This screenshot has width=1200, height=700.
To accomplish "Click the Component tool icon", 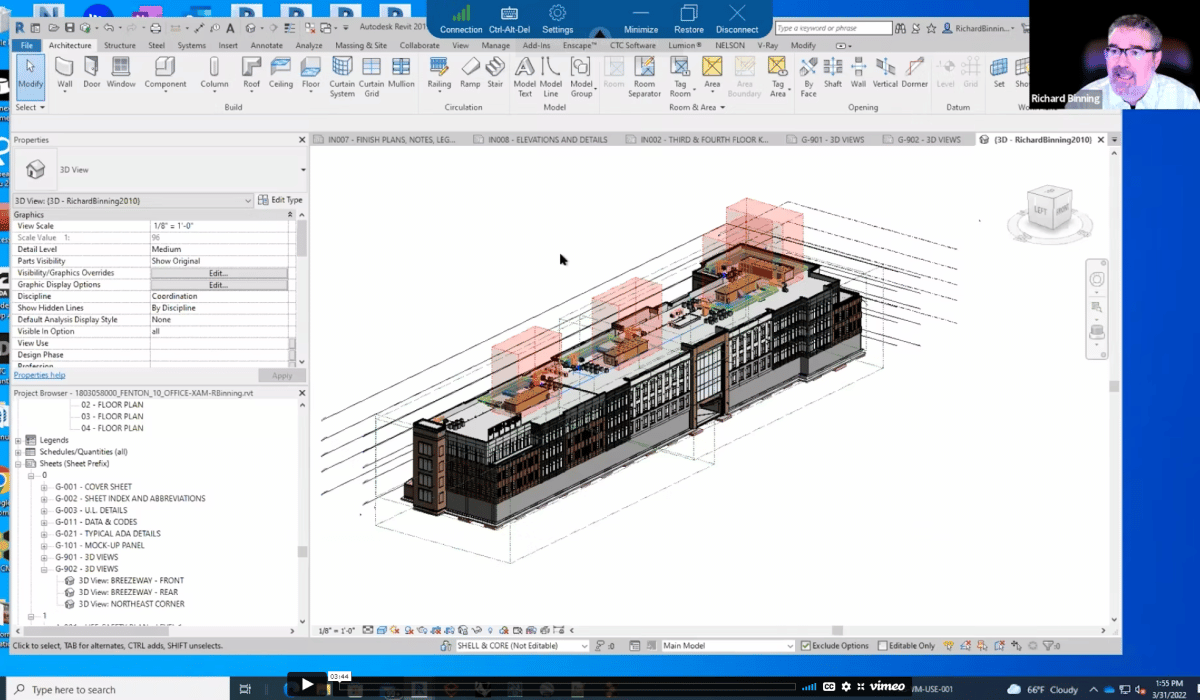I will click(165, 72).
